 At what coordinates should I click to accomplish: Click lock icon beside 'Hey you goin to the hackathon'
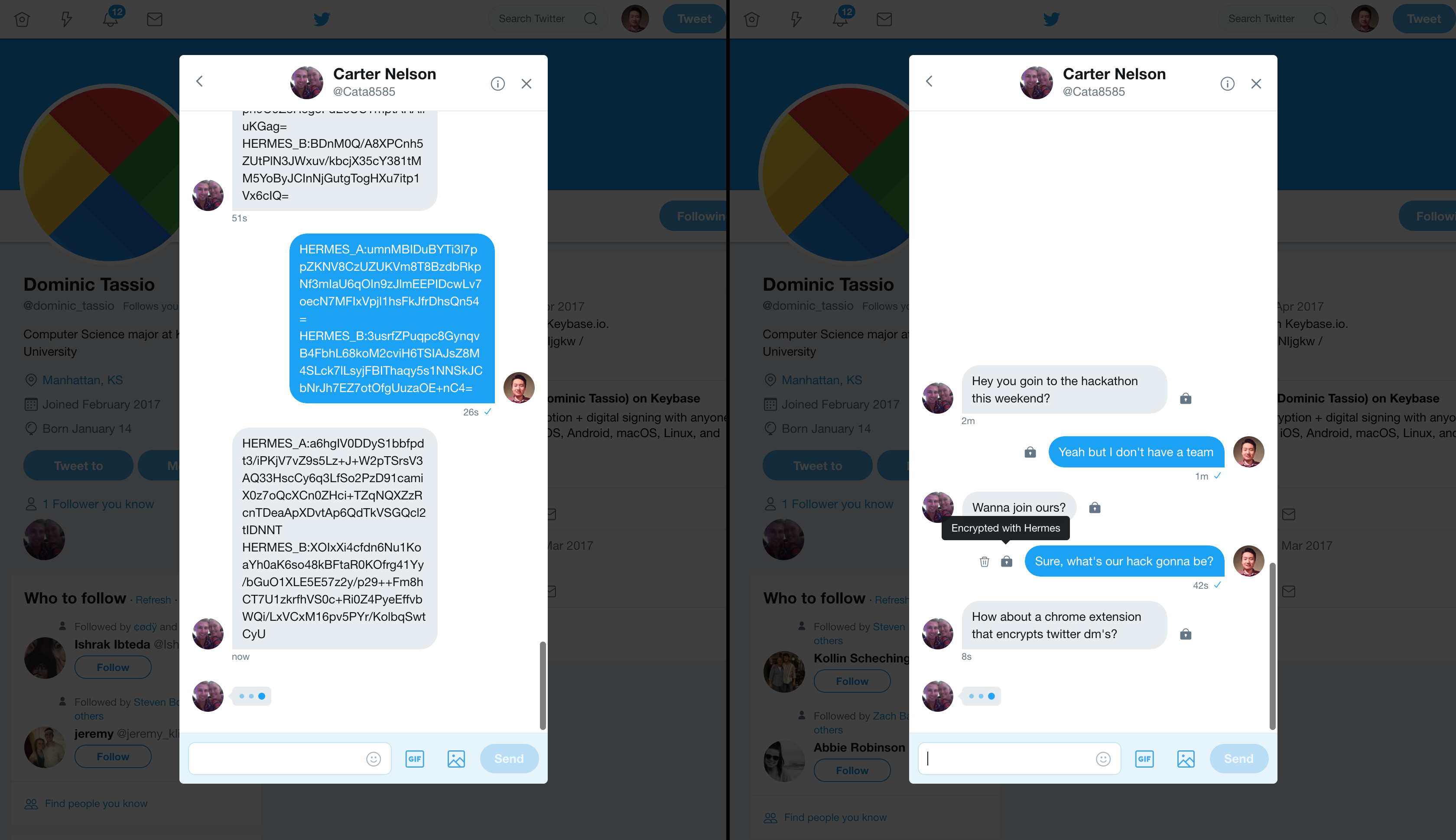[x=1186, y=399]
